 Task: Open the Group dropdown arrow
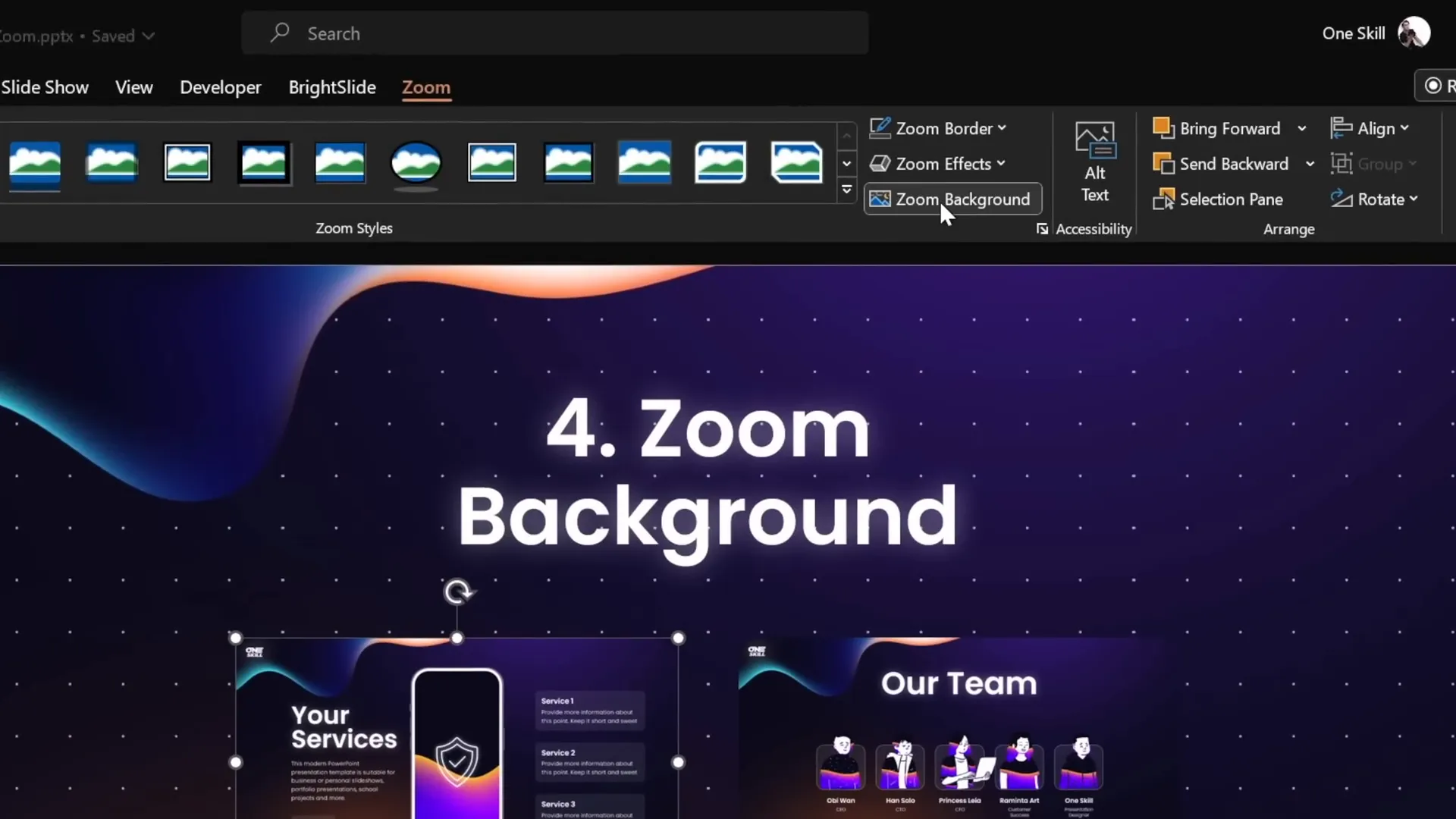1414,163
